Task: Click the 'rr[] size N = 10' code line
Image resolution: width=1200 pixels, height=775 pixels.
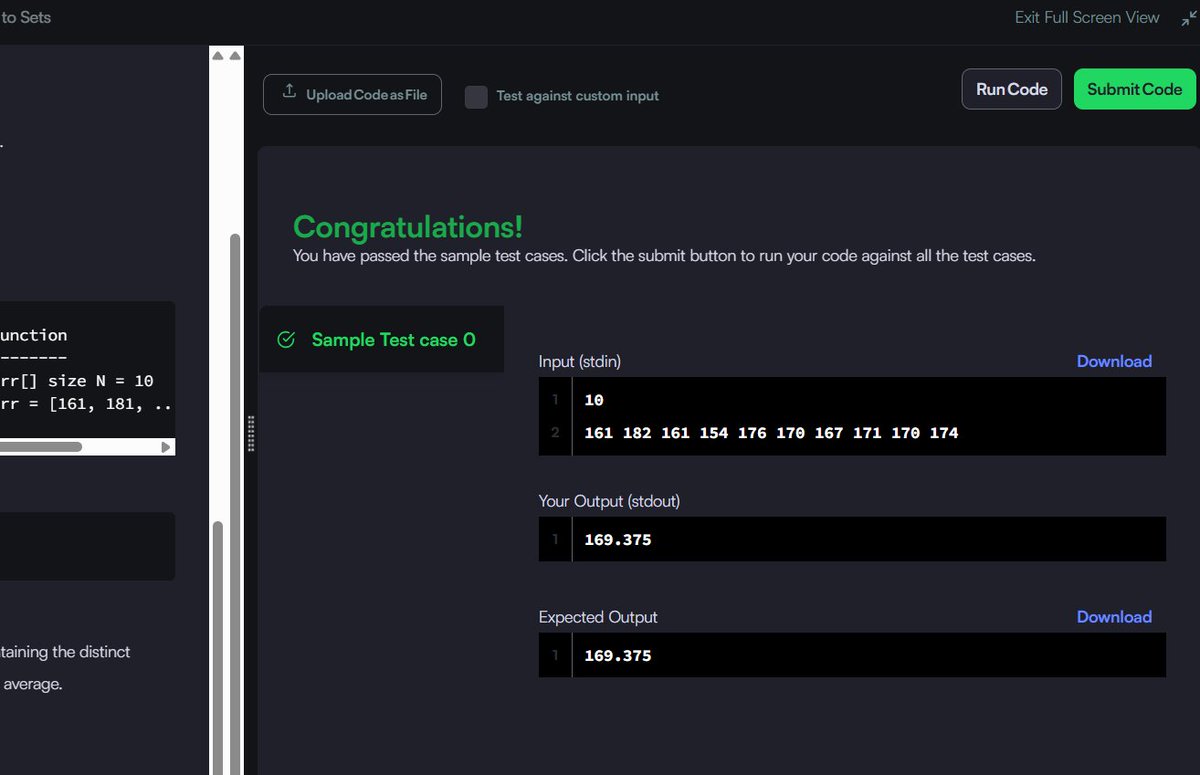Action: [x=77, y=381]
